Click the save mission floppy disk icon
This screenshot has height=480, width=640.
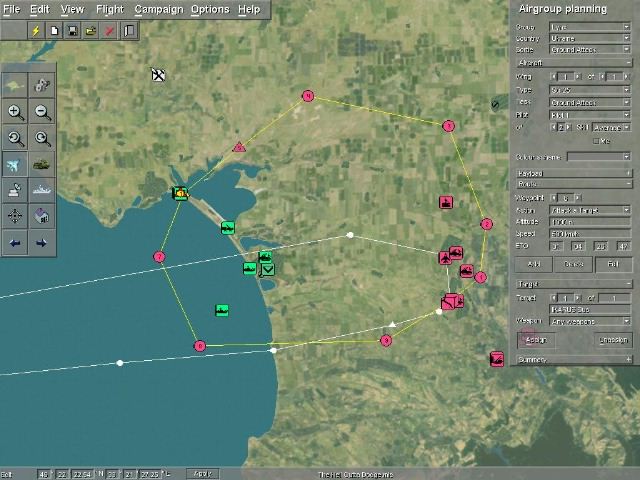click(73, 31)
